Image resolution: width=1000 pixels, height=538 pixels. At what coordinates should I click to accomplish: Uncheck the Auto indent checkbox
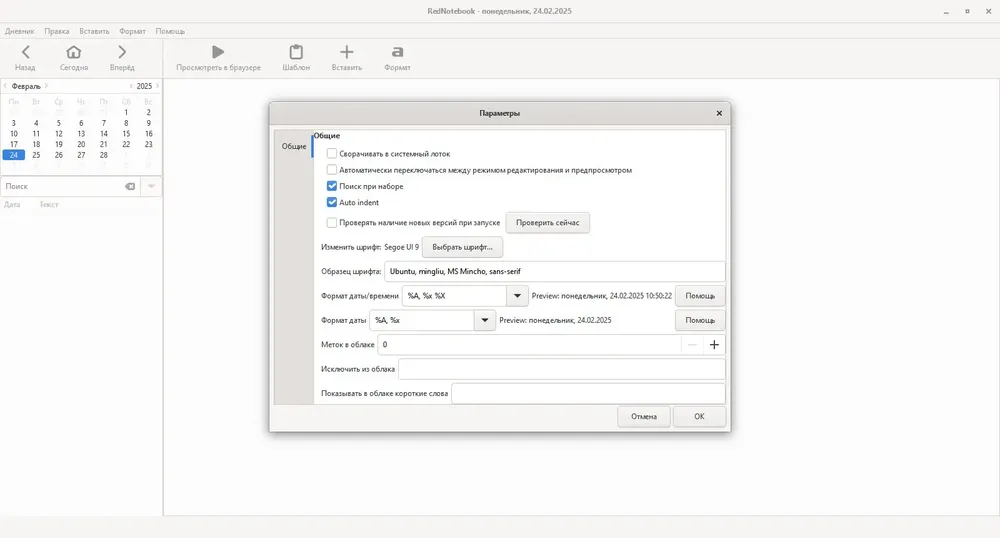pos(332,202)
